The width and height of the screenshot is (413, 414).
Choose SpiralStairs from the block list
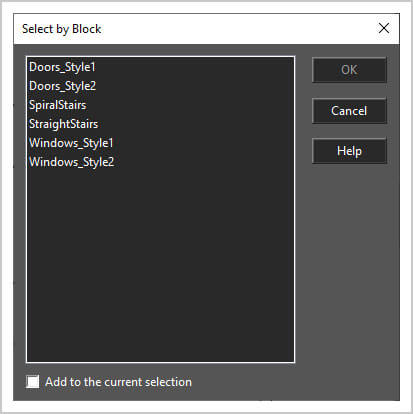pyautogui.click(x=58, y=105)
